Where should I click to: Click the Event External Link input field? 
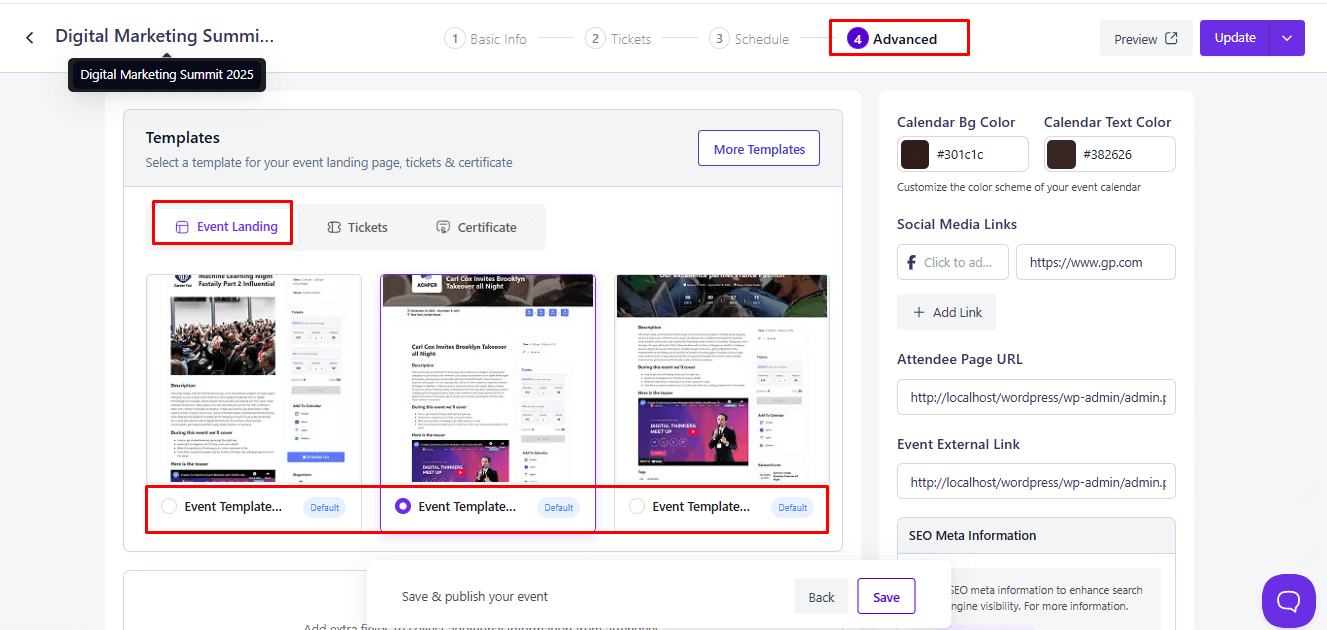point(1035,482)
